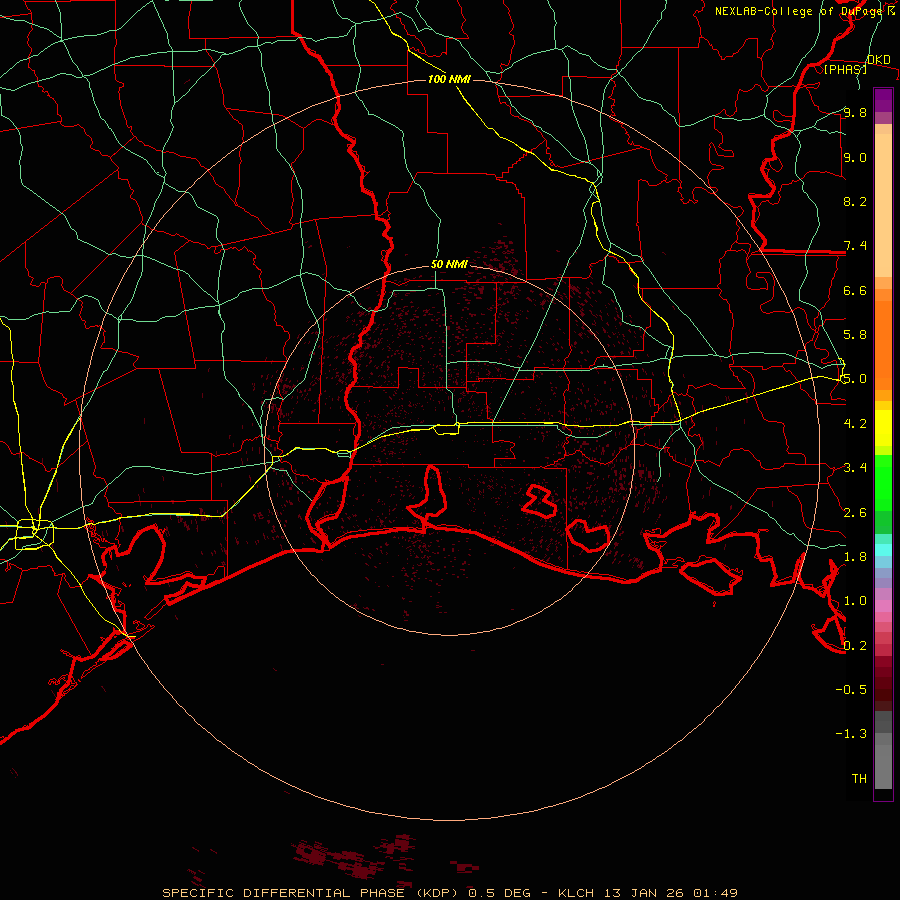The width and height of the screenshot is (900, 900).
Task: Click the 8.2 scale value
Action: click(x=855, y=201)
